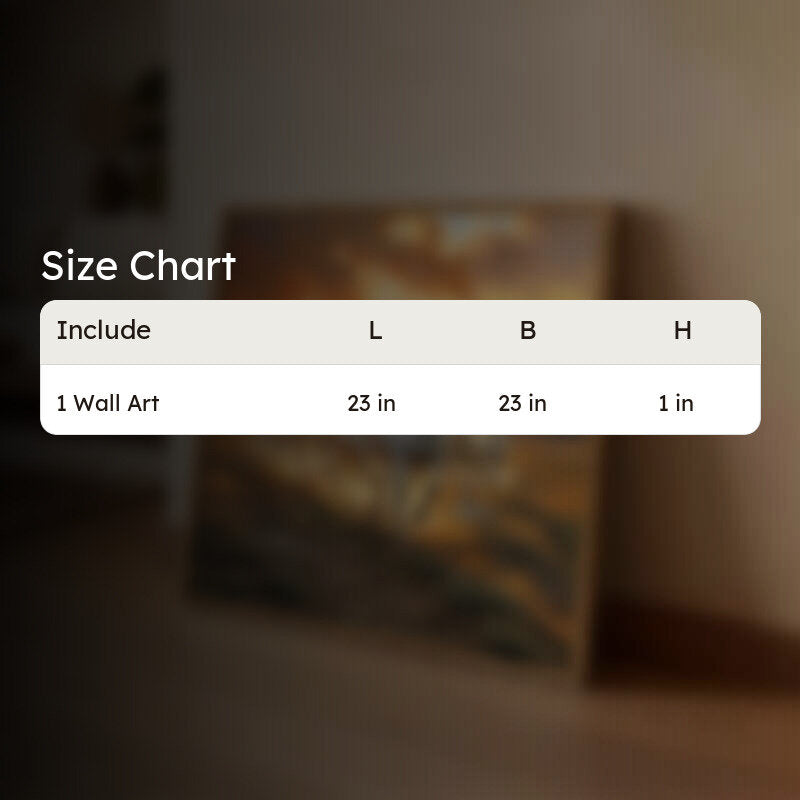Click the Size Chart heading
Image resolution: width=800 pixels, height=800 pixels.
click(x=138, y=266)
